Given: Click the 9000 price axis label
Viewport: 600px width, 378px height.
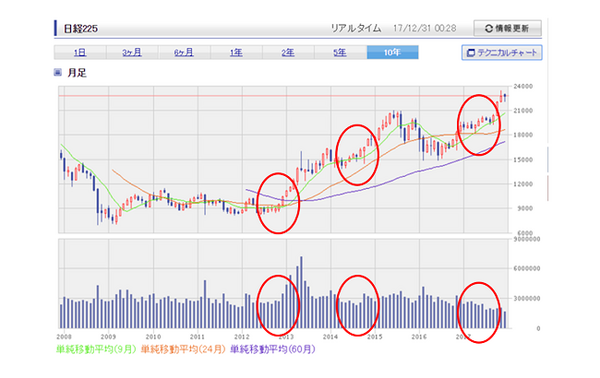Looking at the screenshot, I should pos(526,209).
